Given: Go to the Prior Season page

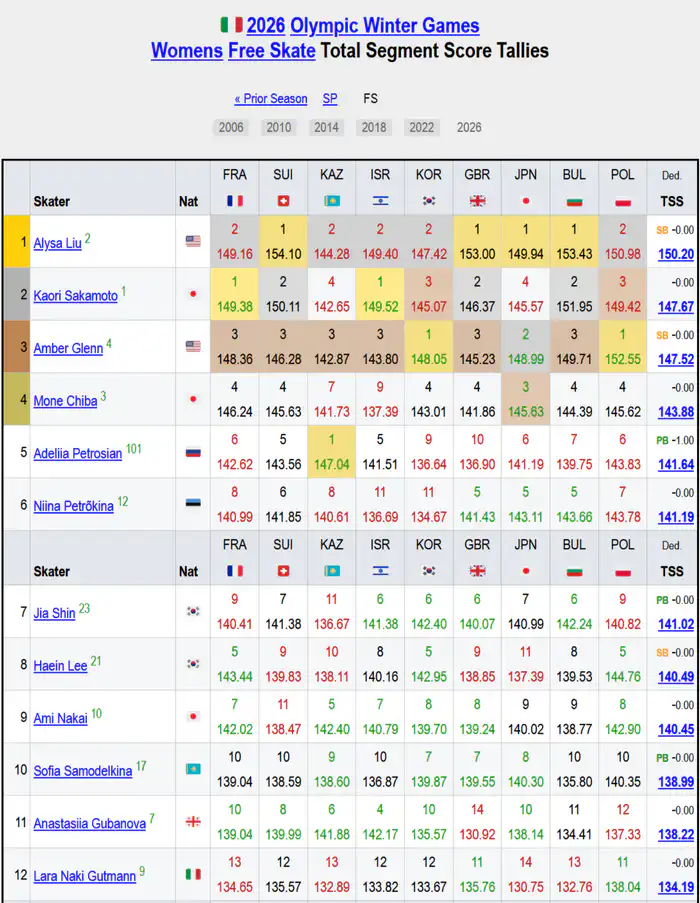Looking at the screenshot, I should pyautogui.click(x=271, y=99).
